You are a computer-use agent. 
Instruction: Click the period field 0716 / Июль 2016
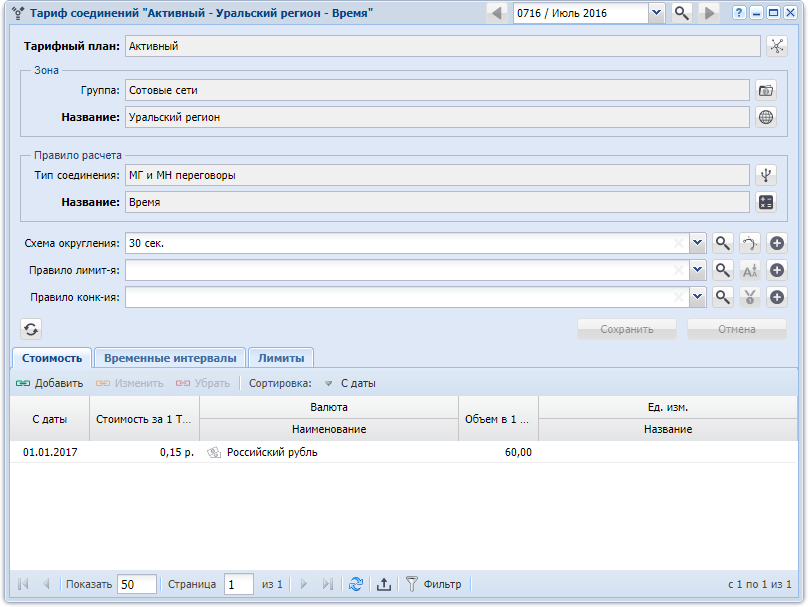click(581, 13)
